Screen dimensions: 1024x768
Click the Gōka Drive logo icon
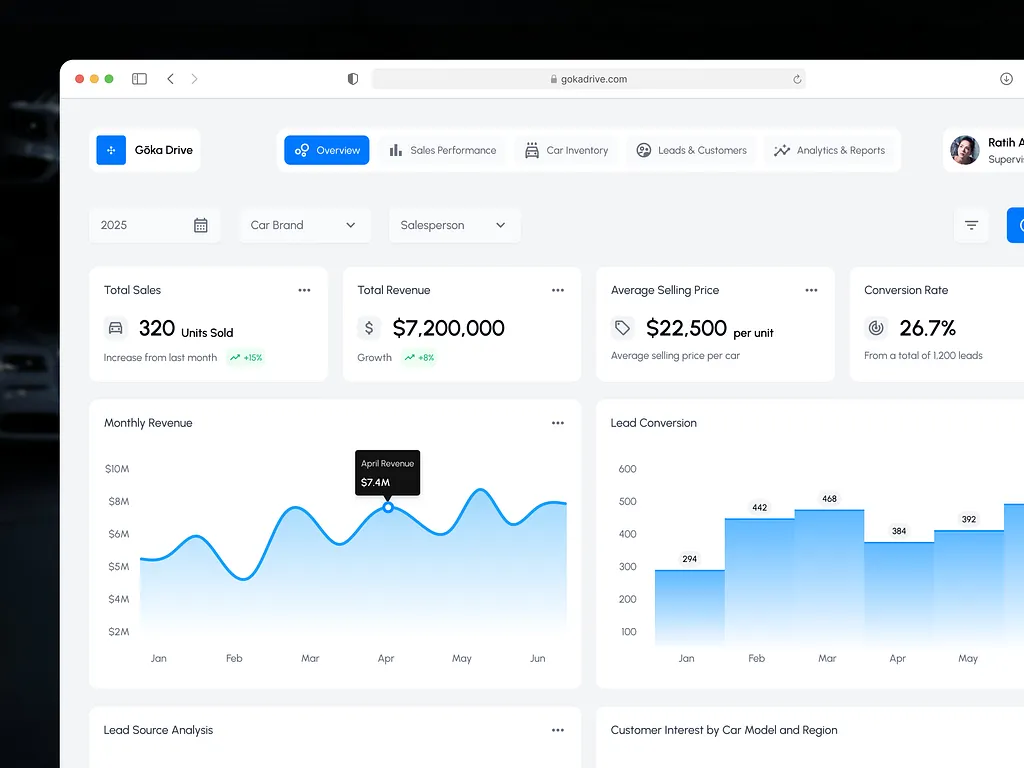(111, 150)
